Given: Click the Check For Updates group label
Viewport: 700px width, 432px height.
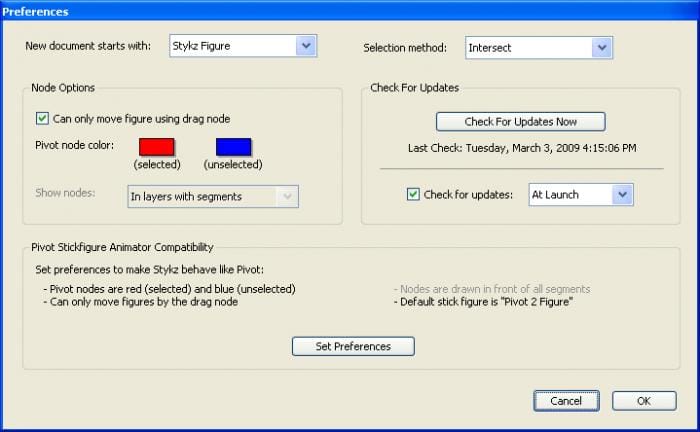Looking at the screenshot, I should pos(414,87).
